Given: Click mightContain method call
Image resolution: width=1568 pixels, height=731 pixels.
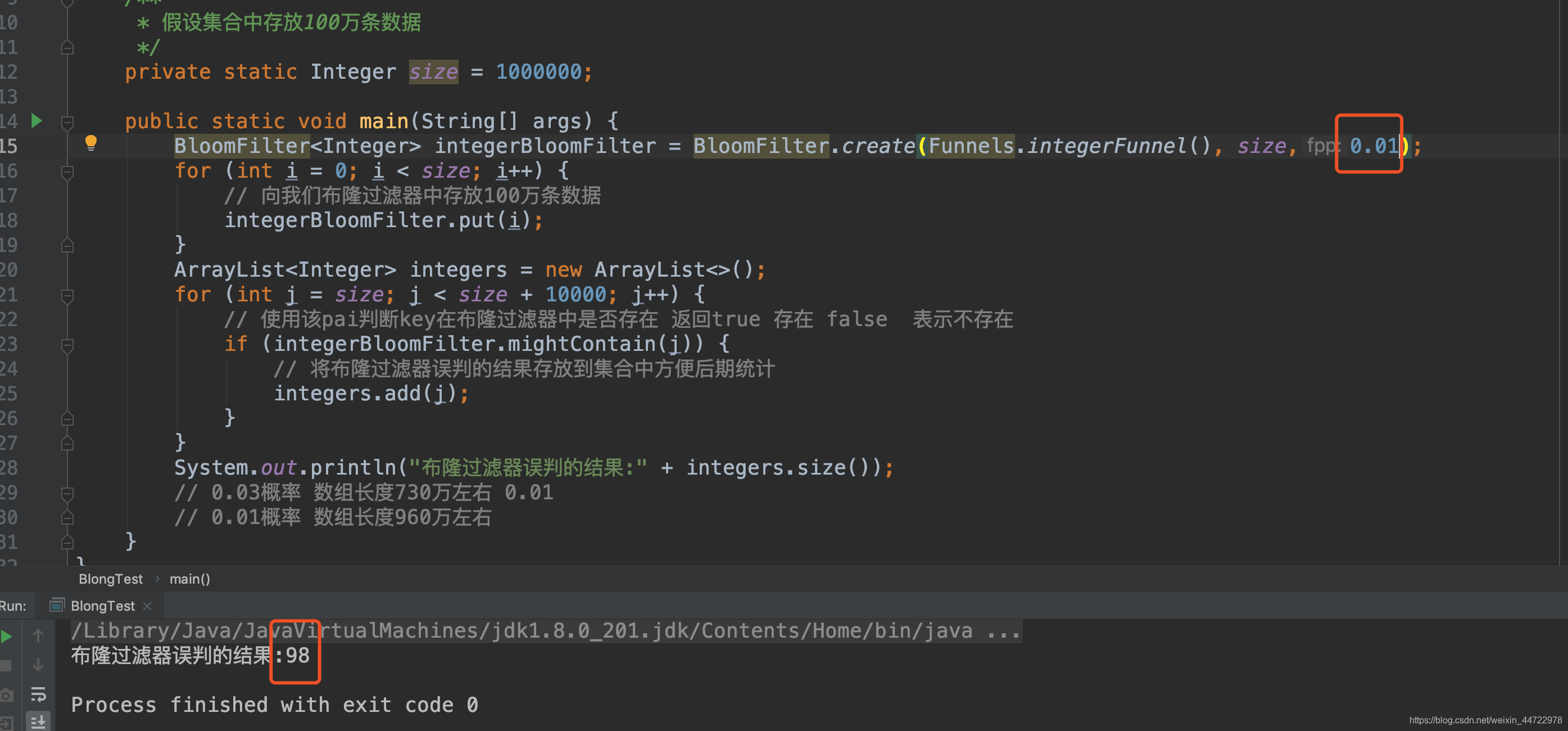Looking at the screenshot, I should (581, 344).
